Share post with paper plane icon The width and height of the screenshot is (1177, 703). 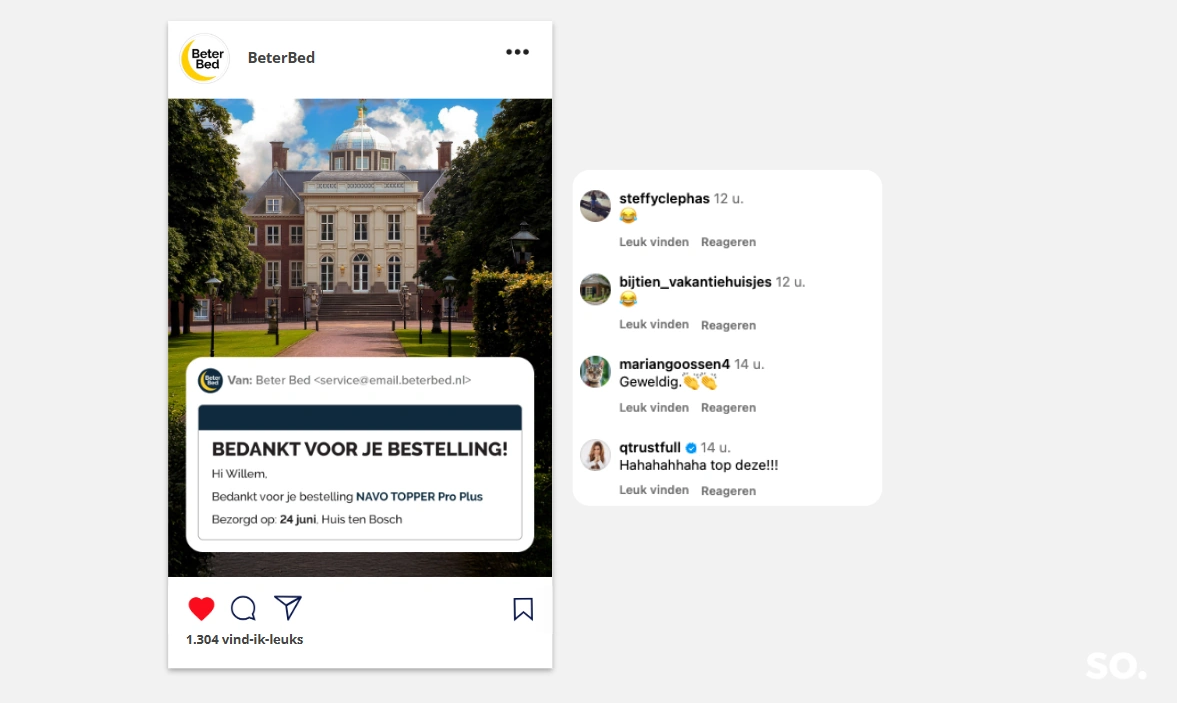coord(287,608)
